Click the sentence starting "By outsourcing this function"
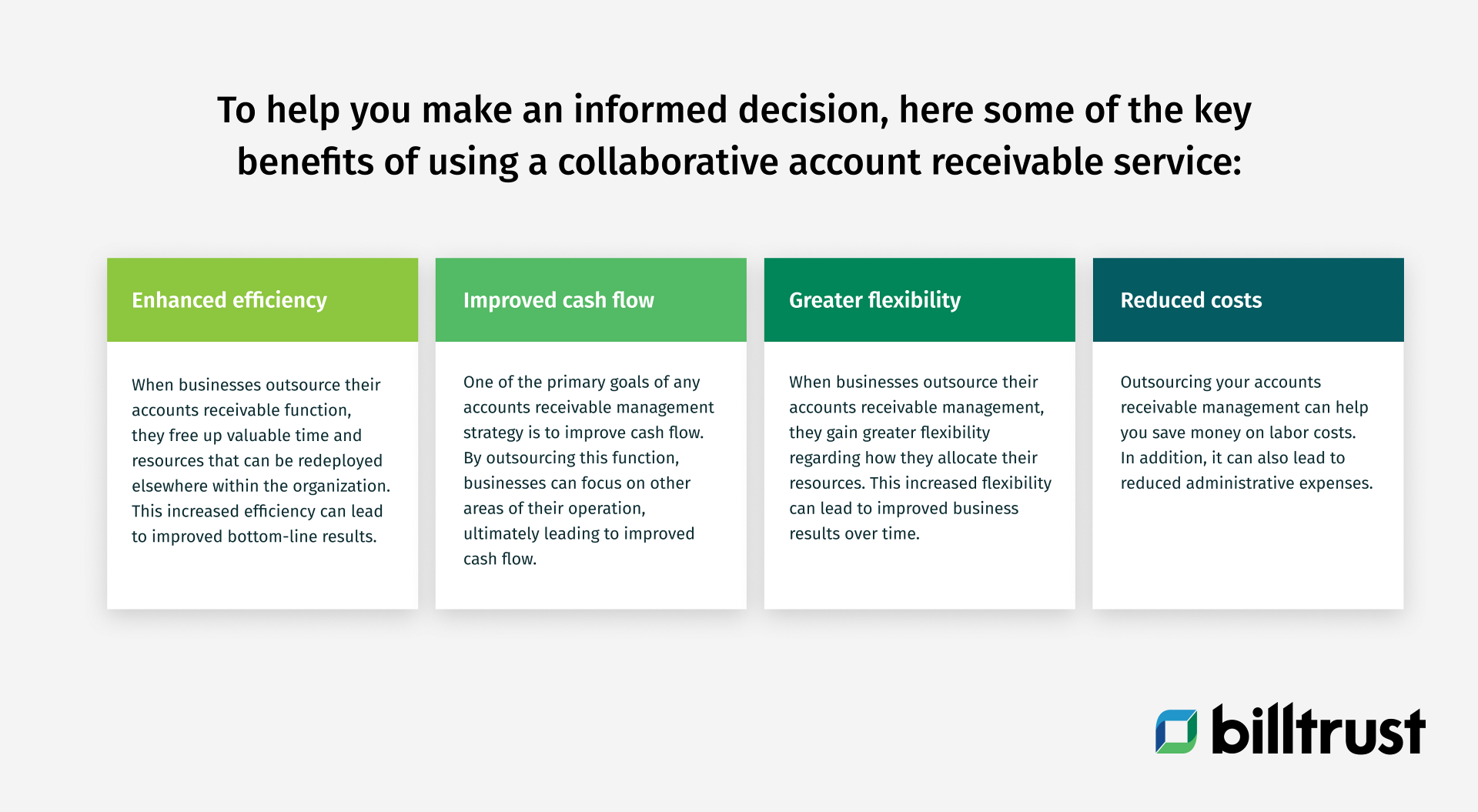This screenshot has height=812, width=1478. [x=570, y=458]
